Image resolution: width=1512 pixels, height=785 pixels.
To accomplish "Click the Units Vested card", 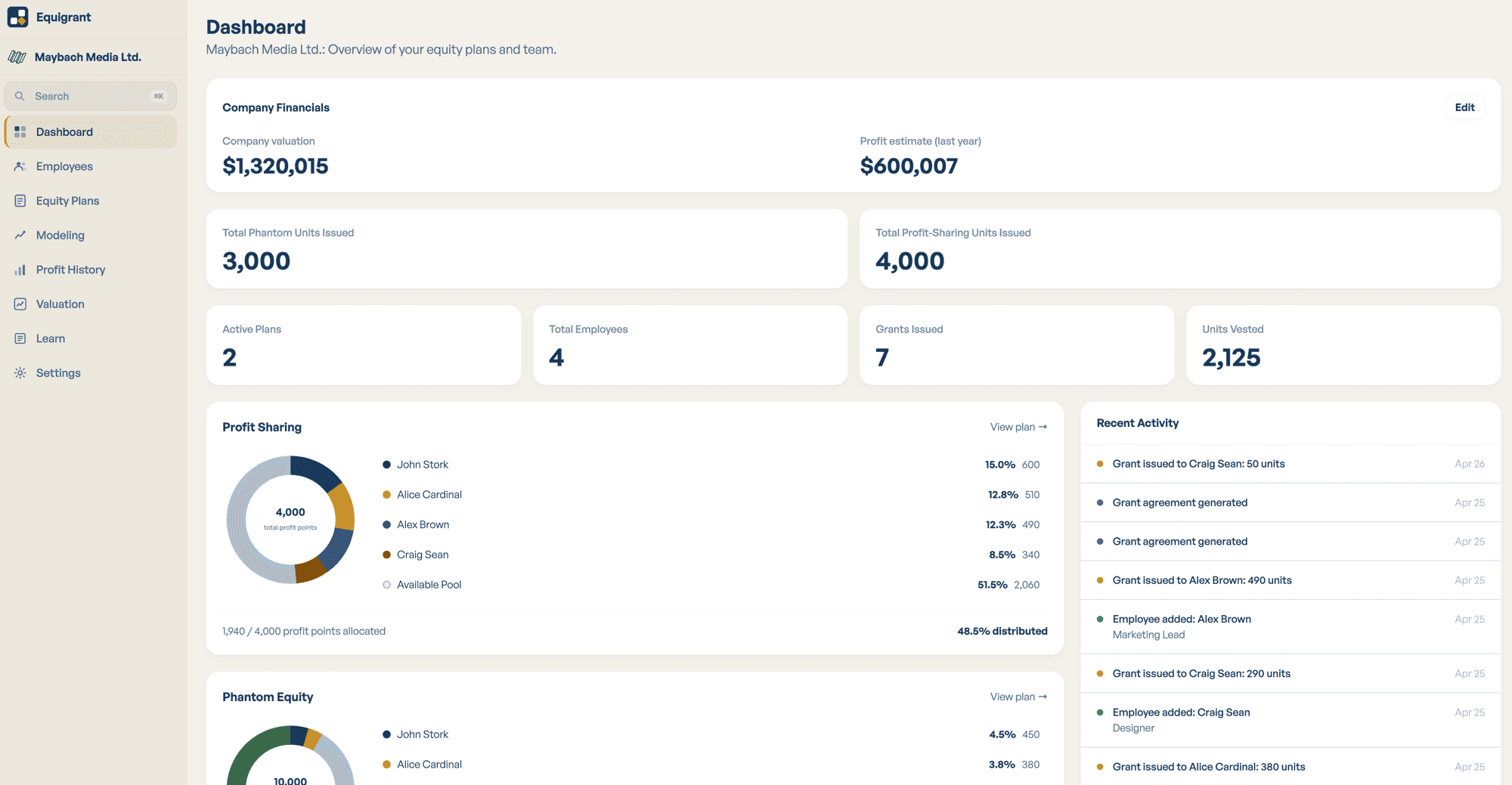I will (x=1343, y=345).
